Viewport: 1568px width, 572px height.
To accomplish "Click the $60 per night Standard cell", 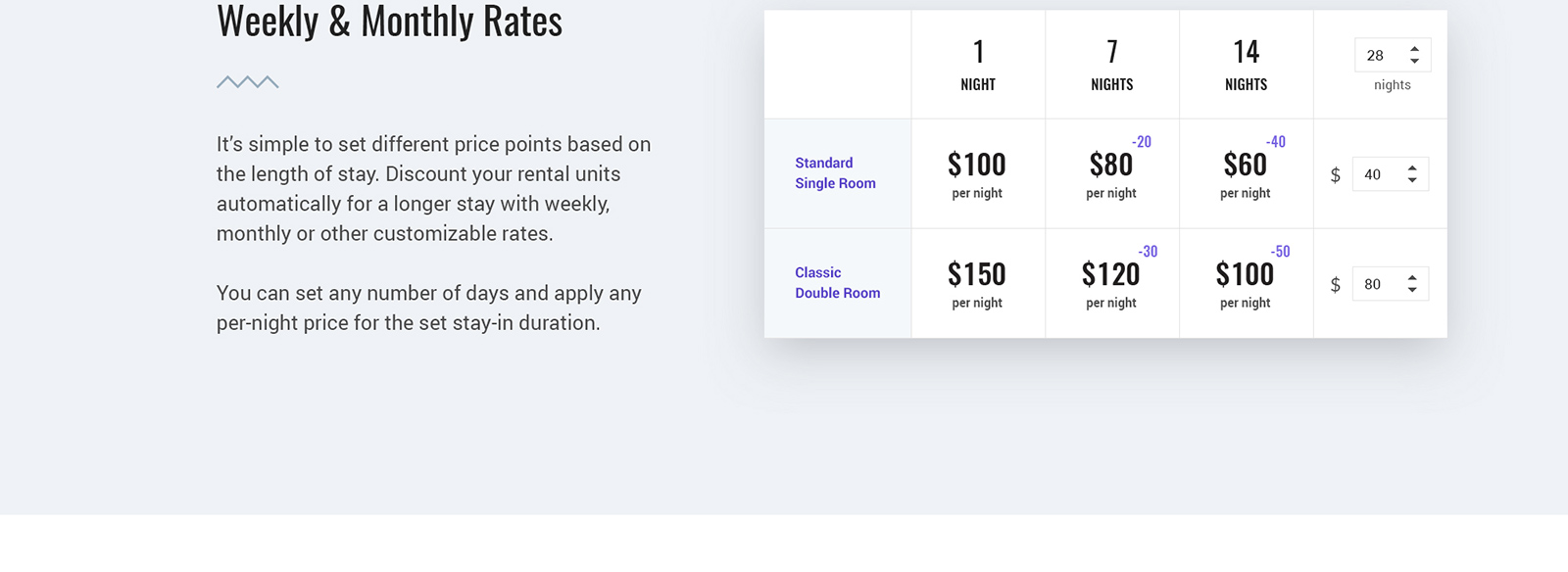I will click(1246, 174).
